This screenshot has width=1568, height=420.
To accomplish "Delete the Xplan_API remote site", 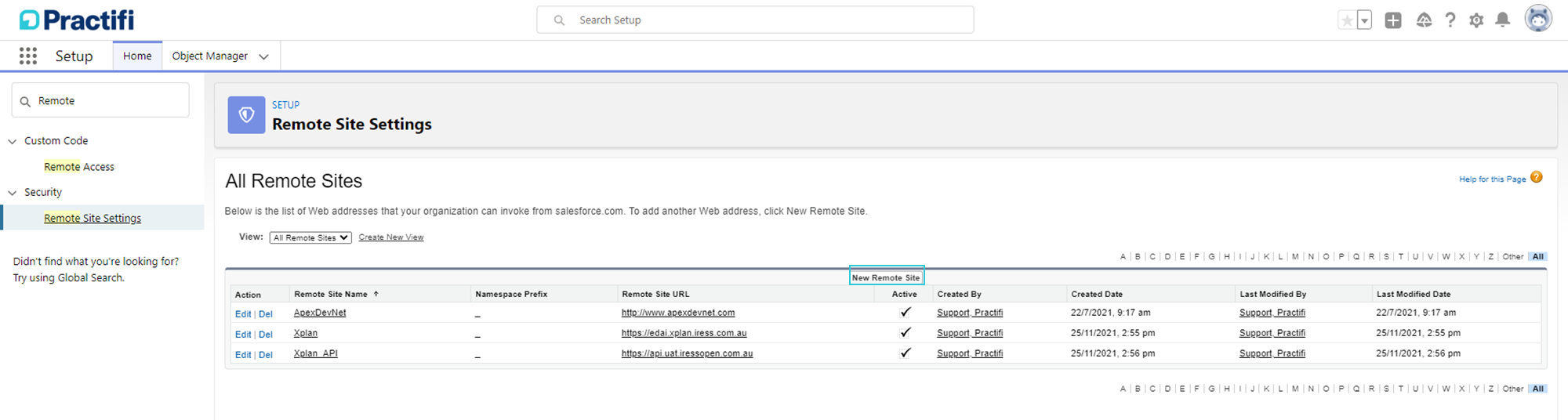I will [266, 355].
